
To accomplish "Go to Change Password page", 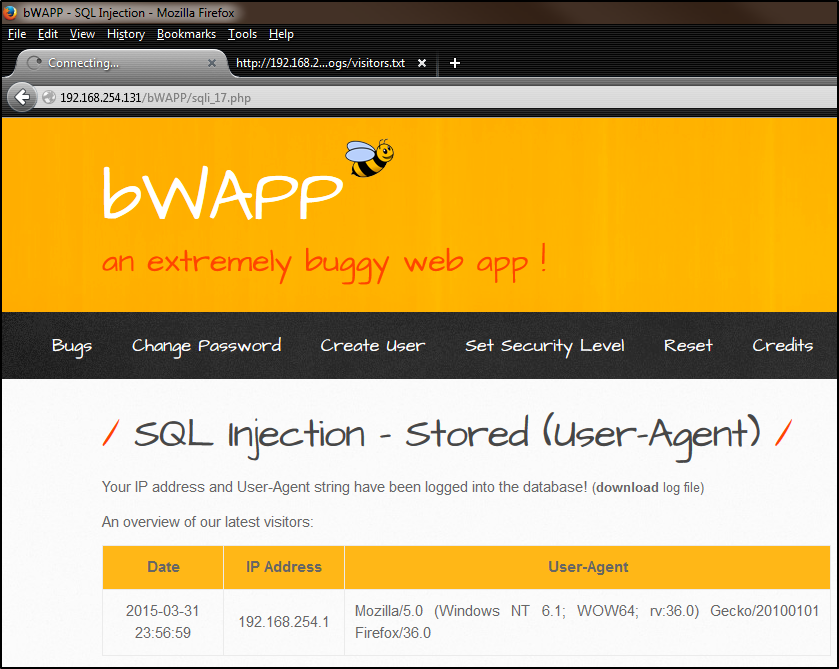I will click(207, 346).
